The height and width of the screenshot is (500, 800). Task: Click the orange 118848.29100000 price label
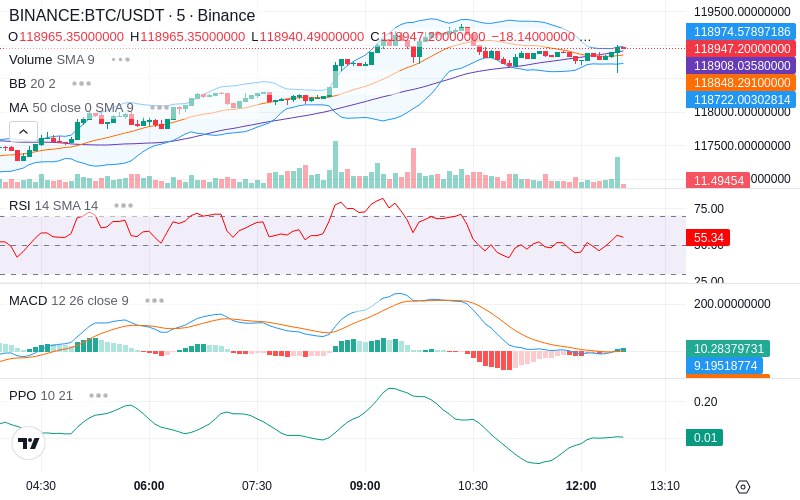tap(741, 82)
